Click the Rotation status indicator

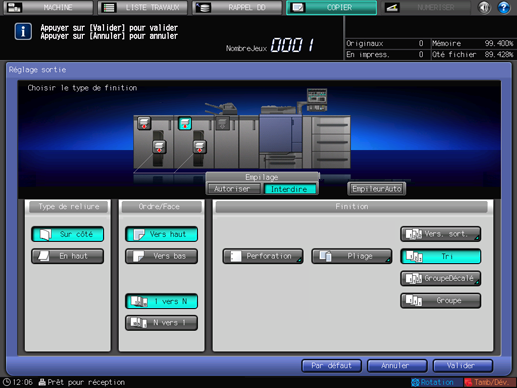[433, 382]
